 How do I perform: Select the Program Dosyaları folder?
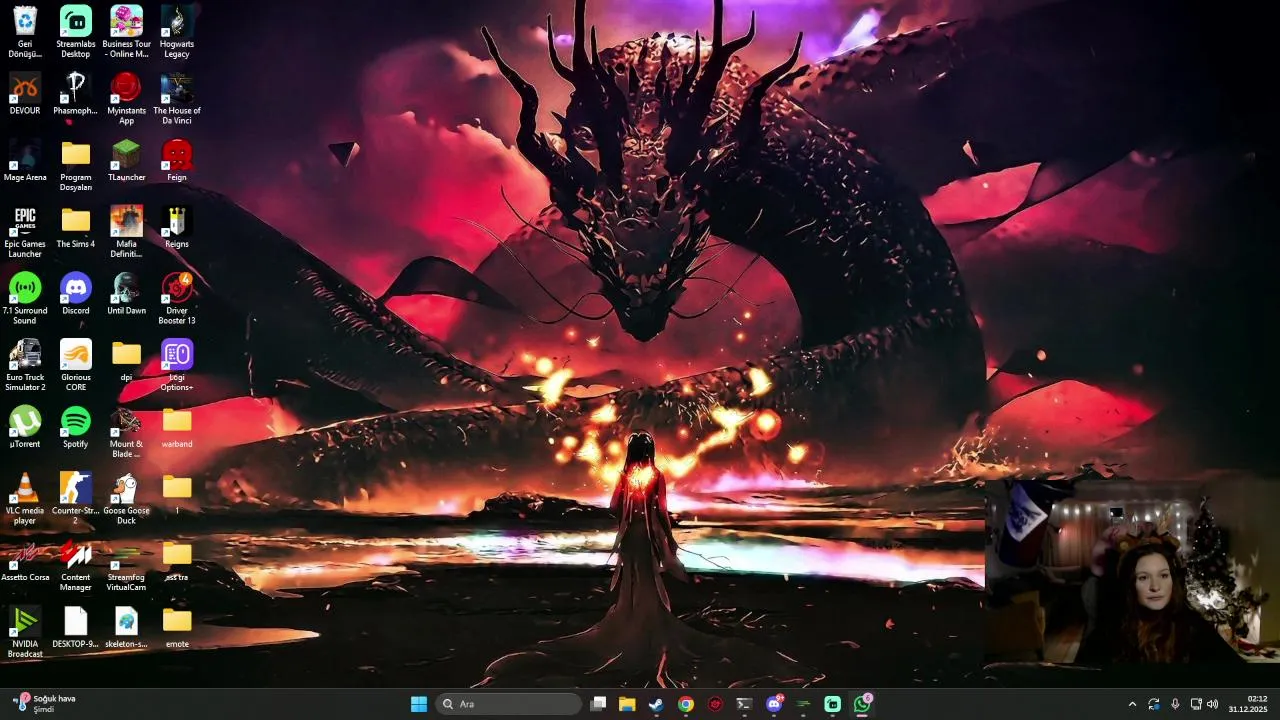(76, 166)
